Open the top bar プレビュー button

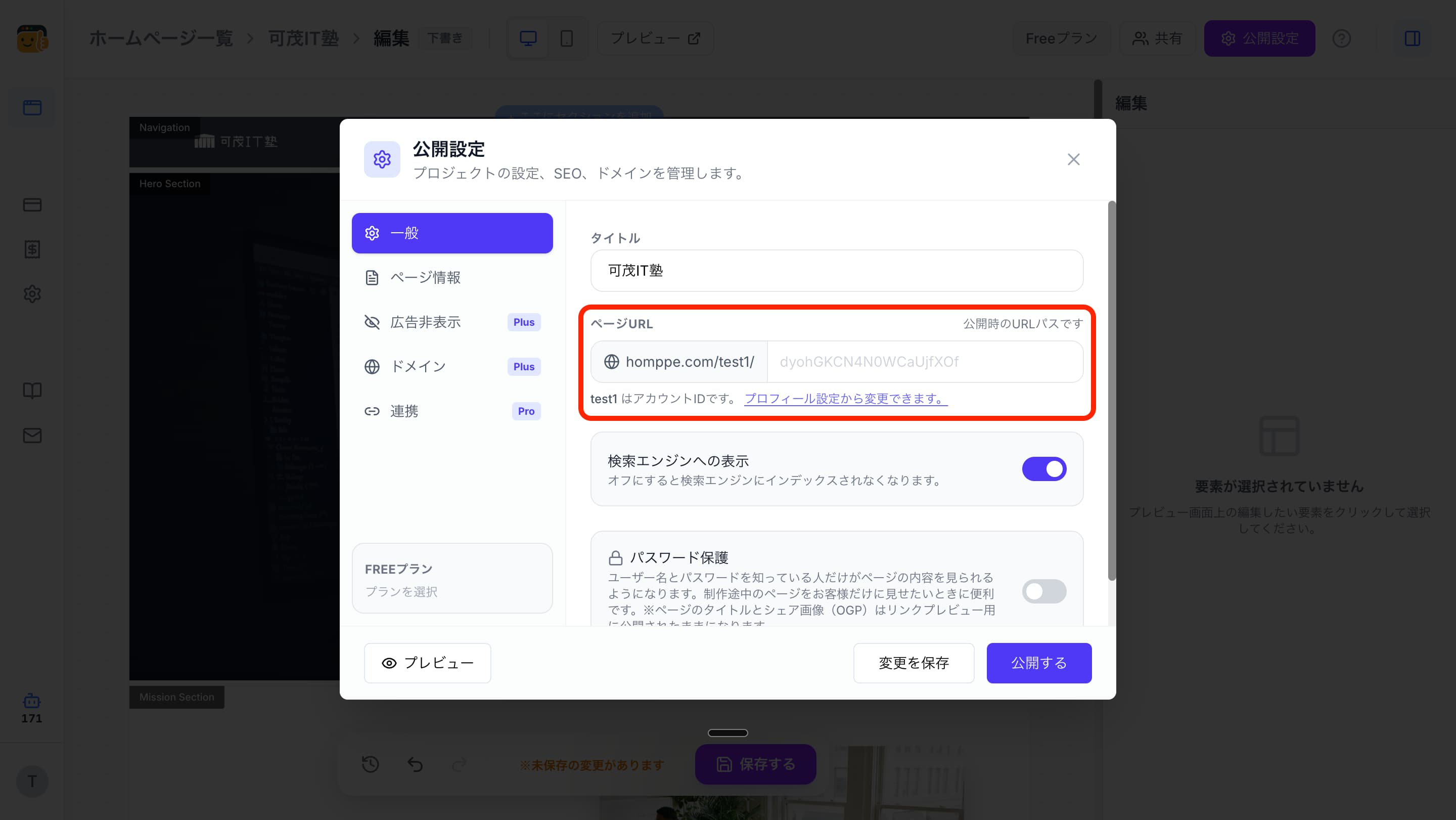[655, 38]
